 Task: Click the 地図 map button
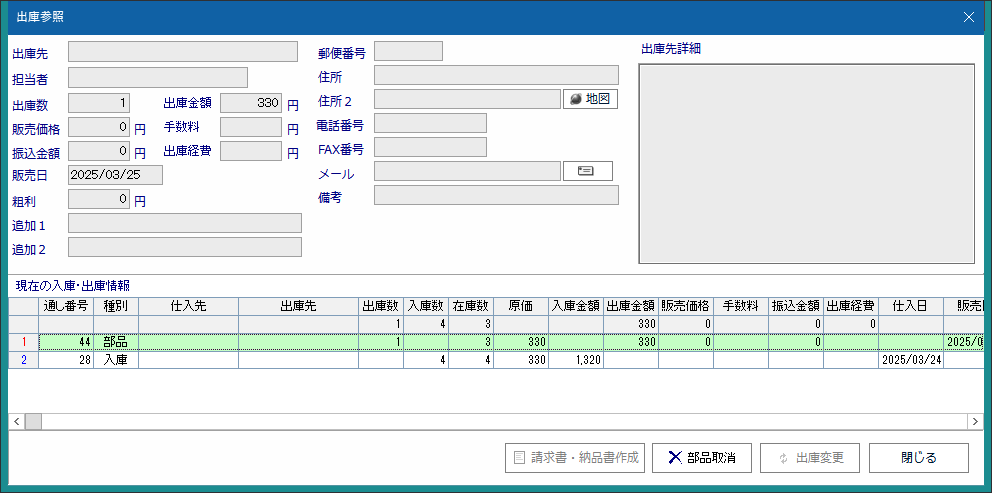click(590, 99)
